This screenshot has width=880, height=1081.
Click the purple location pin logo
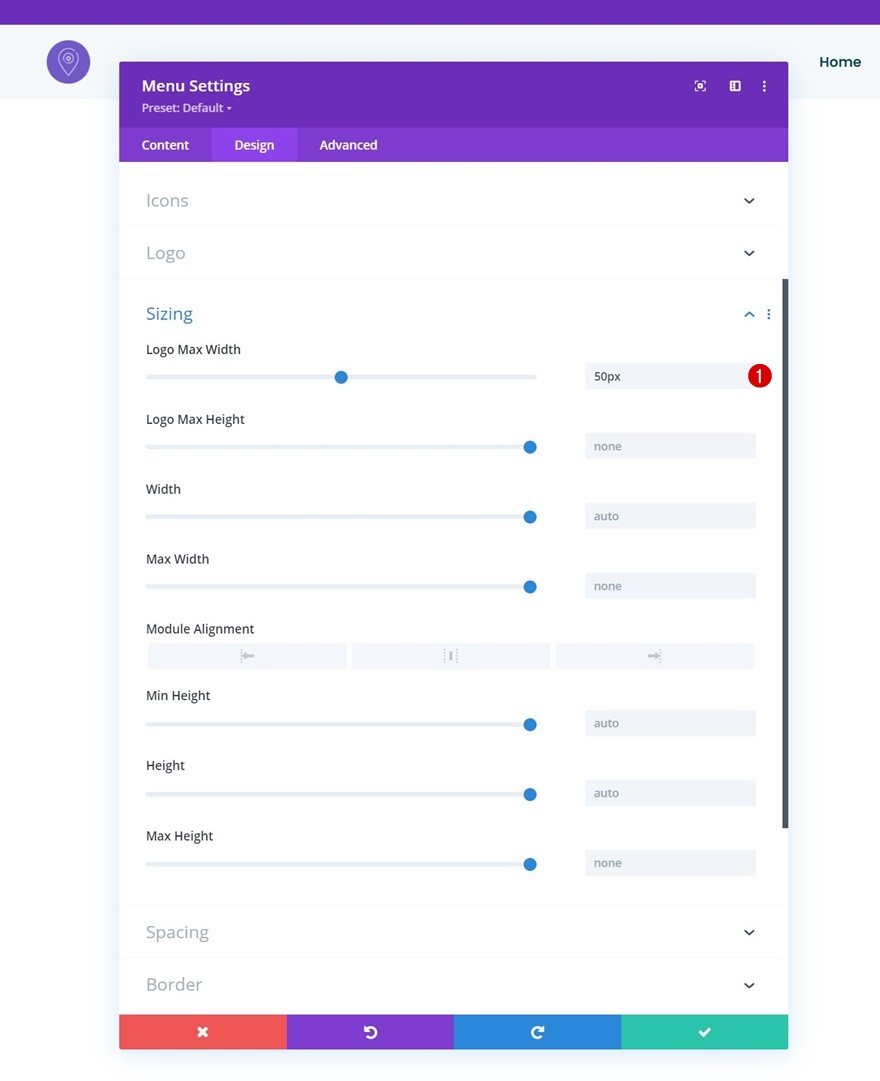pyautogui.click(x=68, y=62)
